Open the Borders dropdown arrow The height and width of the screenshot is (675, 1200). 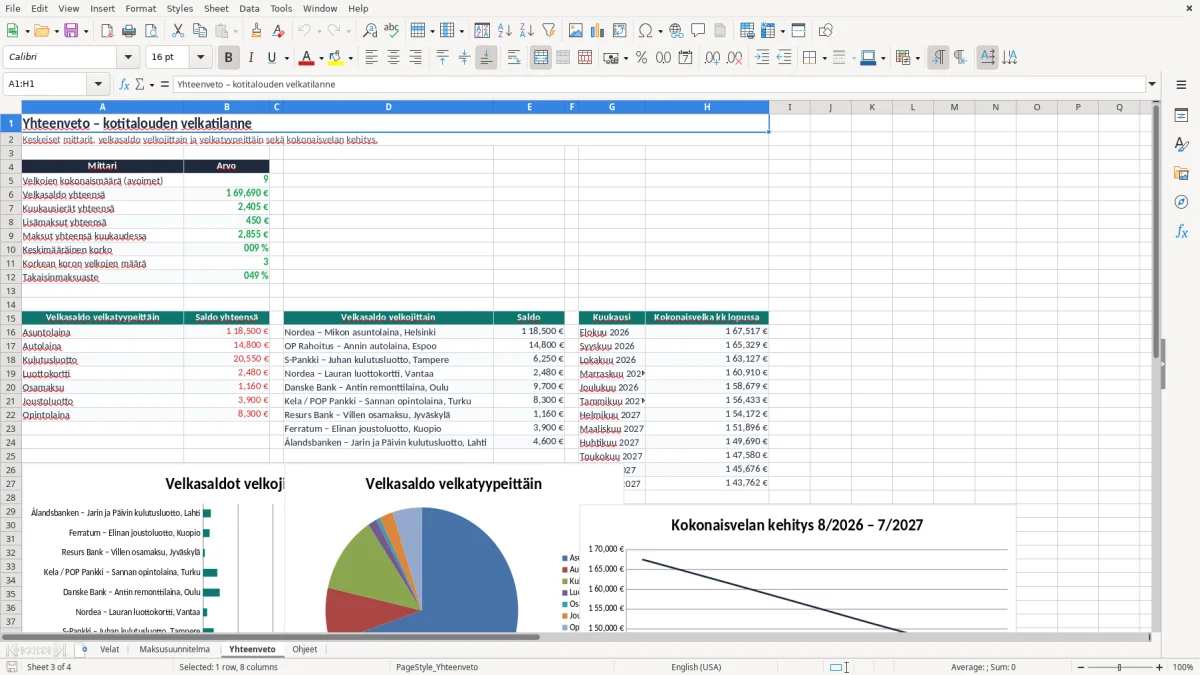point(825,58)
